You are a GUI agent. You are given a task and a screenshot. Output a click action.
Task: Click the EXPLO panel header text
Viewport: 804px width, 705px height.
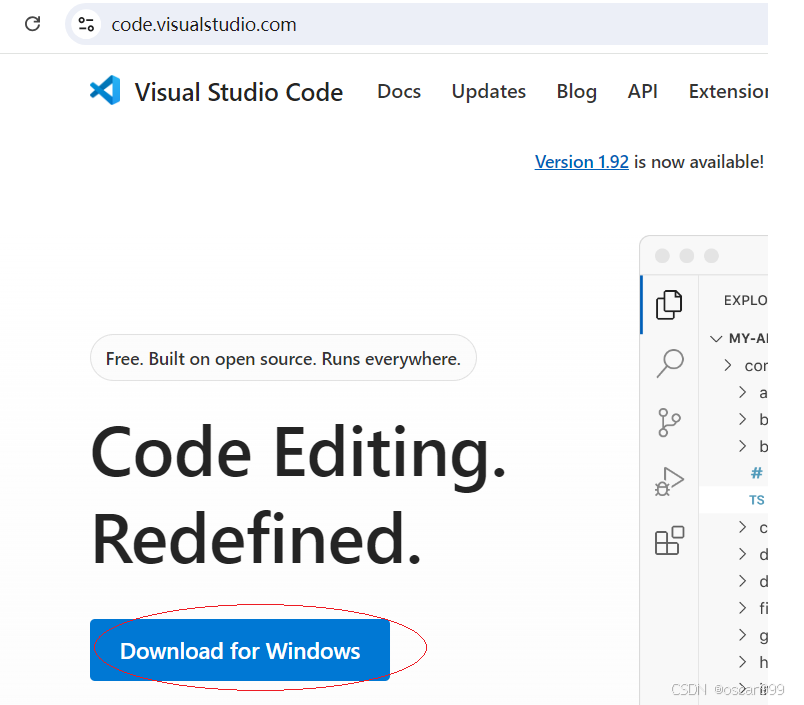[x=746, y=300]
